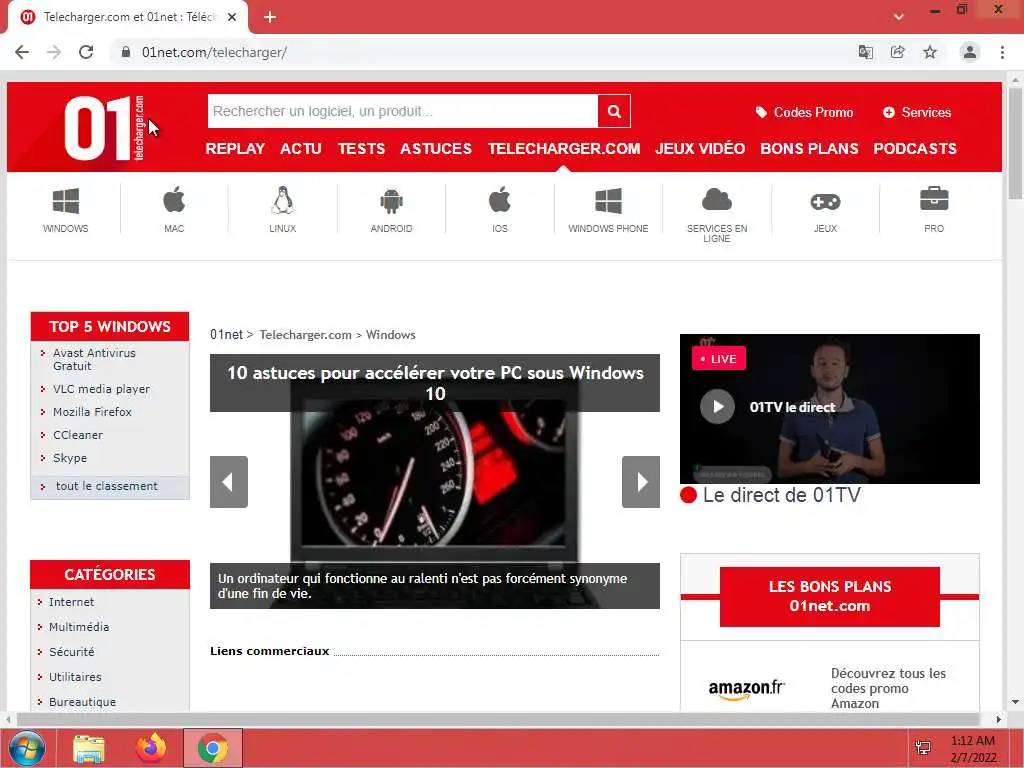
Task: Launch Firefox from taskbar
Action: [x=151, y=748]
